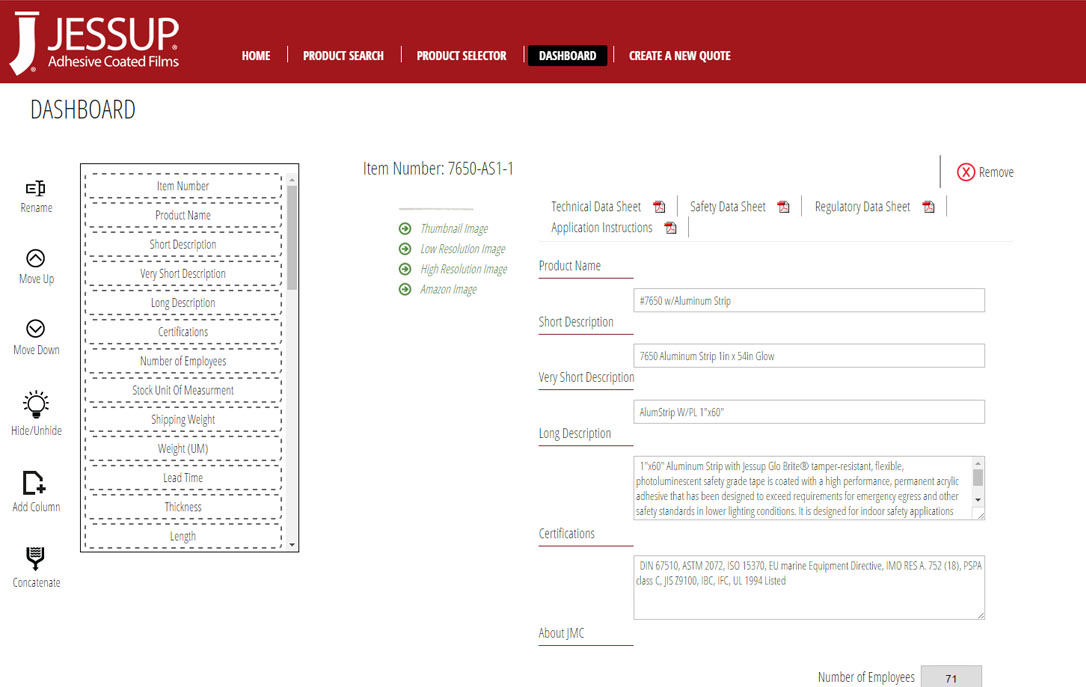Select the Item Number column entry
This screenshot has height=687, width=1086.
tap(183, 186)
